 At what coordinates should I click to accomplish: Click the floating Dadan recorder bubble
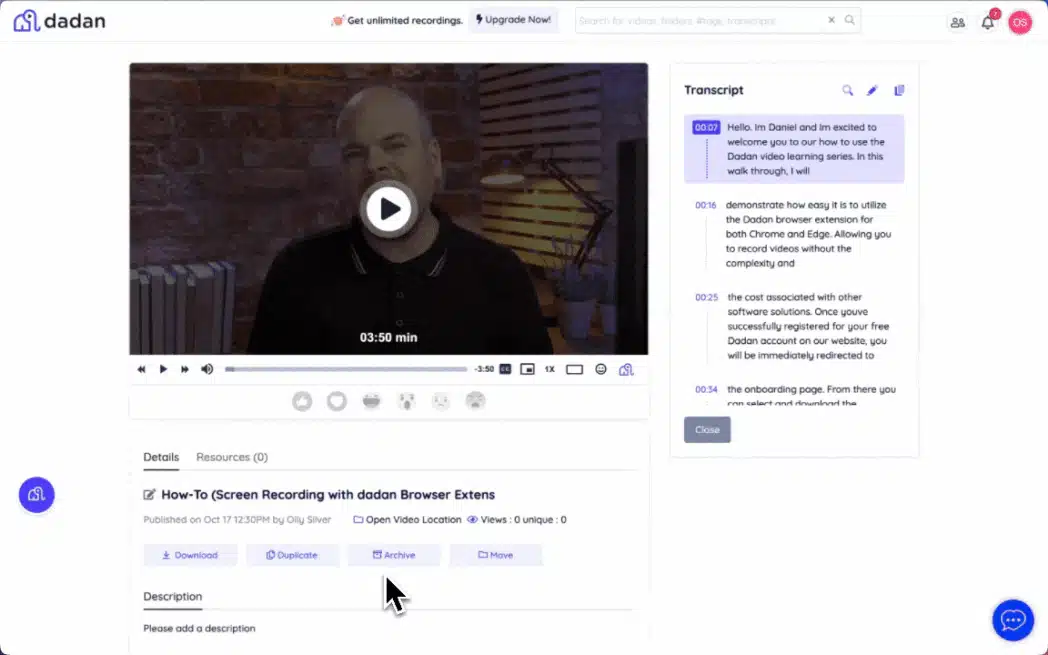[36, 494]
